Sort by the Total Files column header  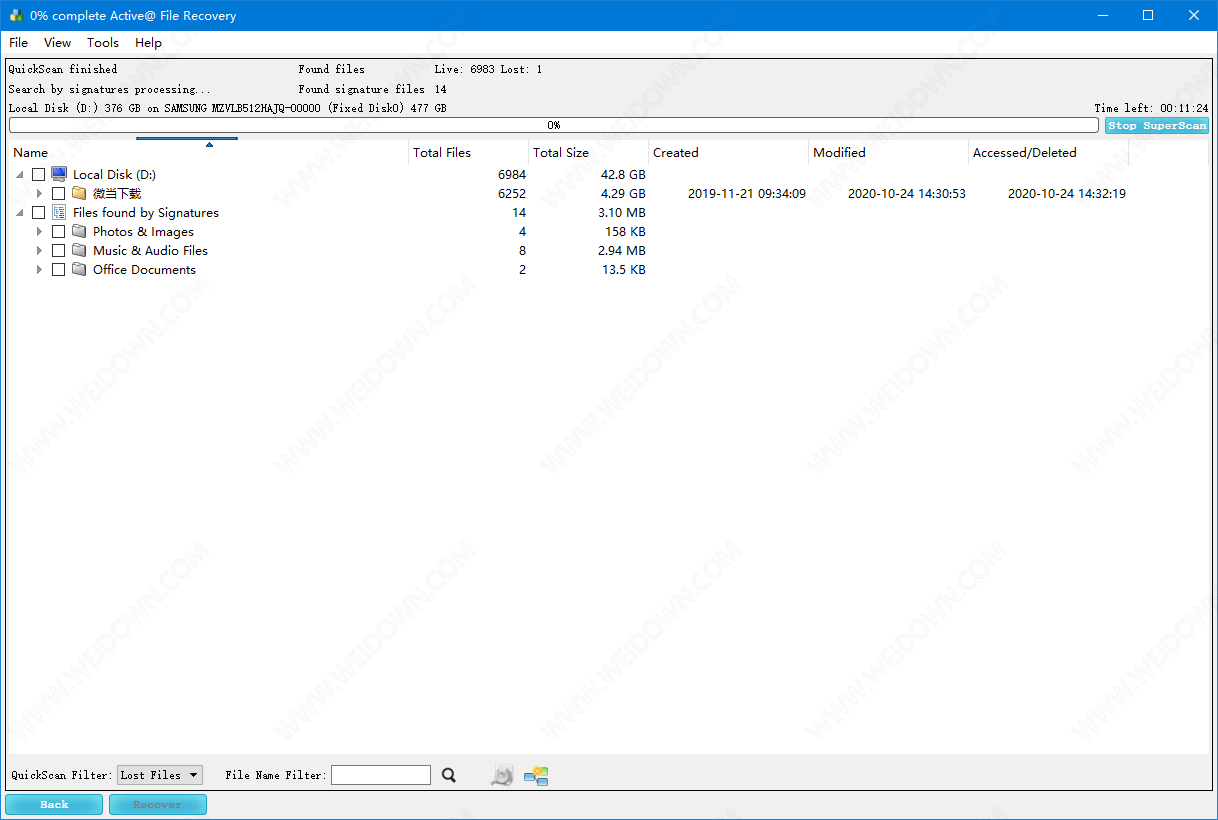coord(468,153)
